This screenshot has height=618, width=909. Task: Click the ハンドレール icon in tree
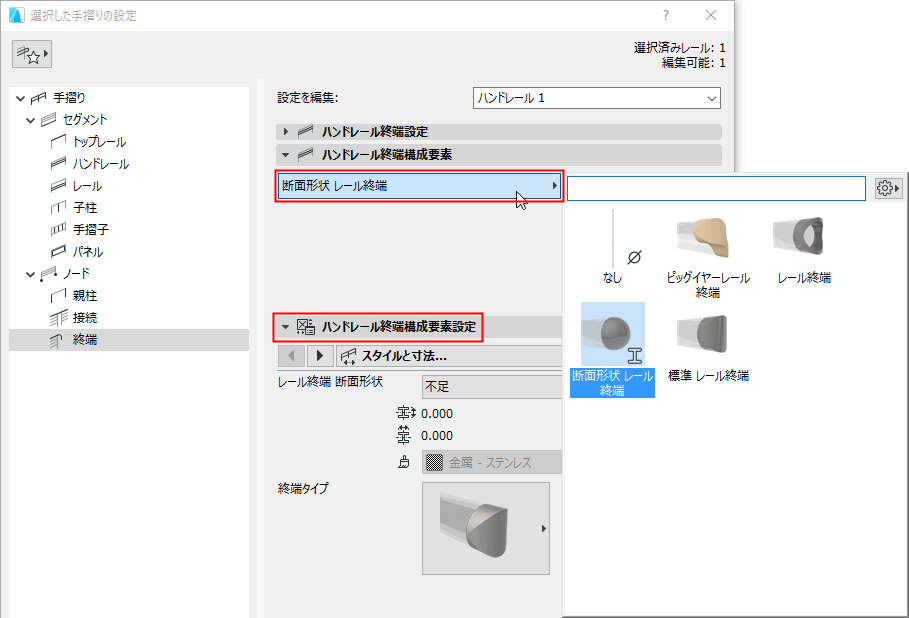59,163
